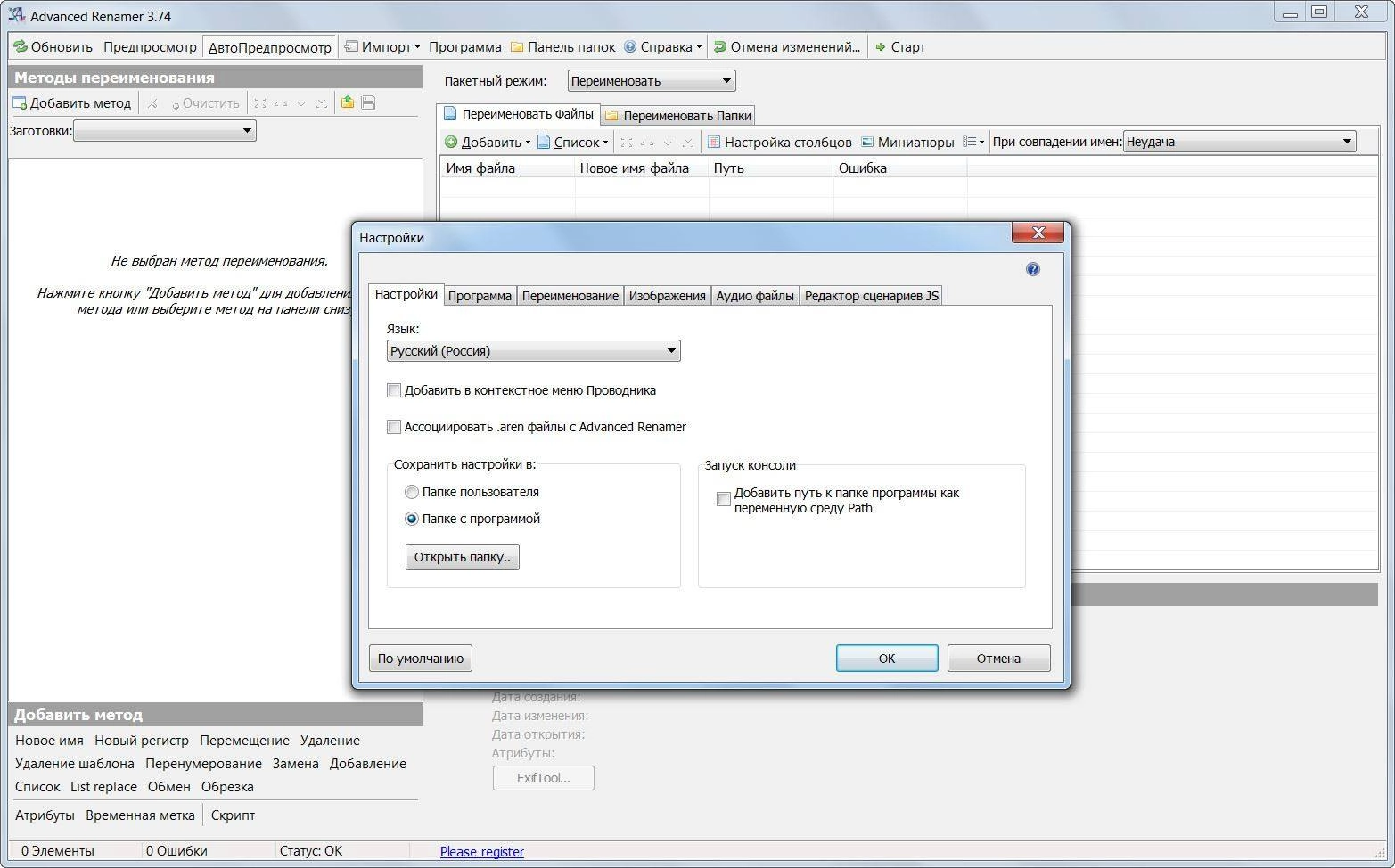Click the delete method X icon
This screenshot has width=1395, height=868.
pyautogui.click(x=152, y=103)
